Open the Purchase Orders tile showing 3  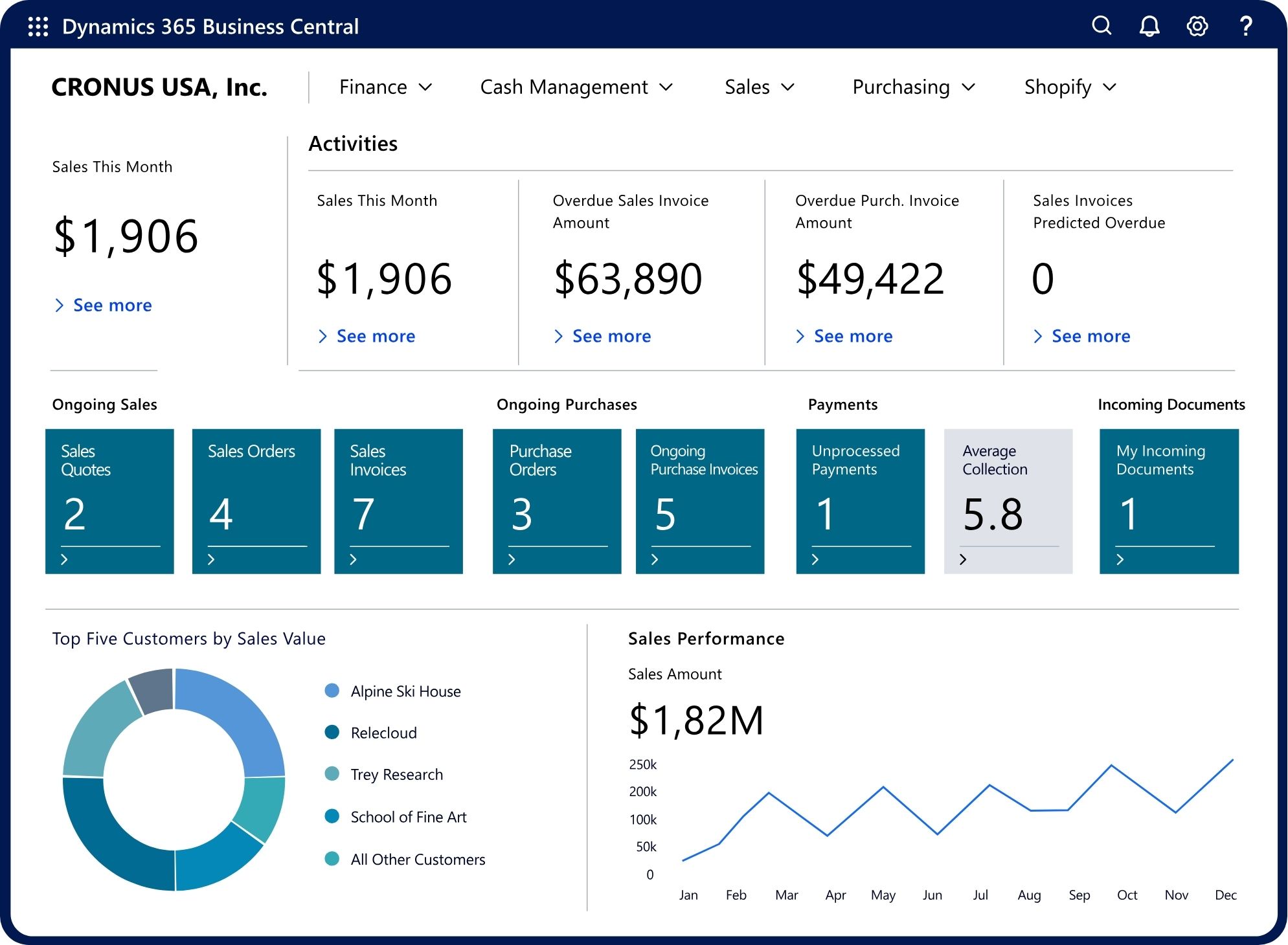(x=557, y=501)
